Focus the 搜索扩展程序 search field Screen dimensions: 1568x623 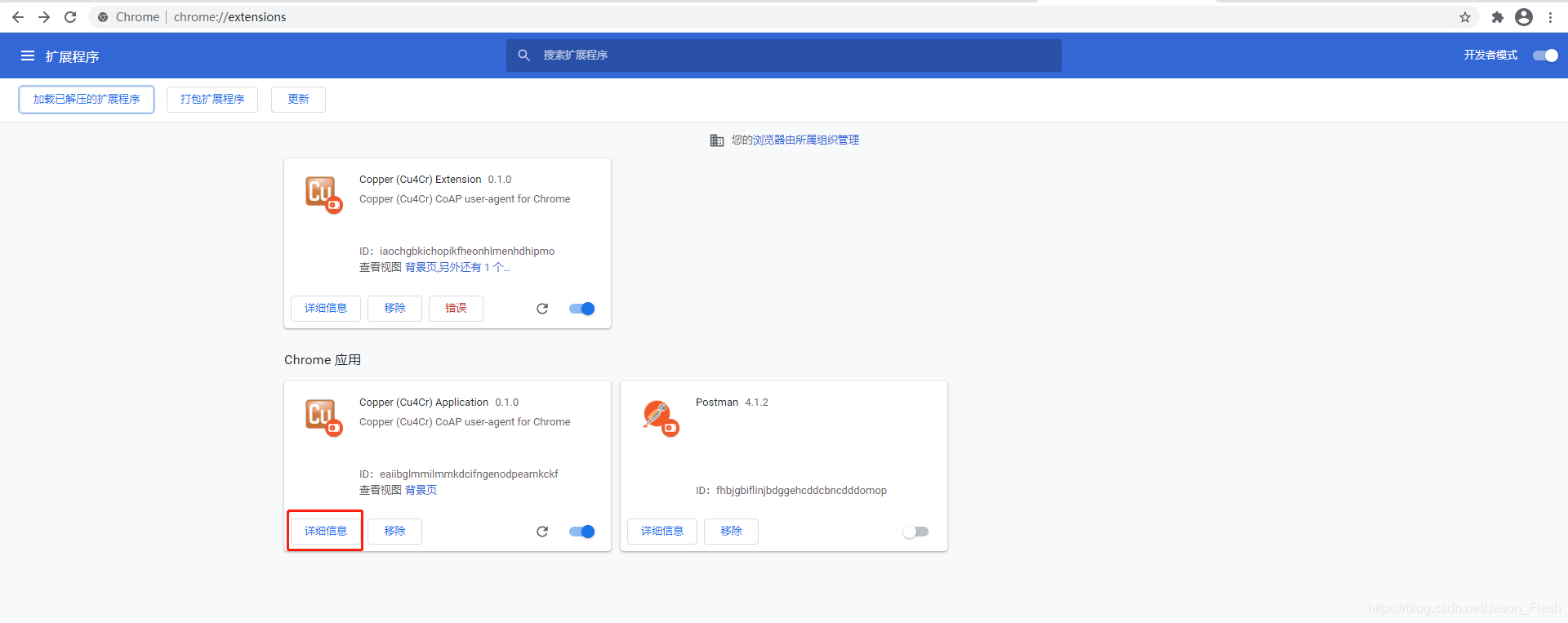[784, 56]
